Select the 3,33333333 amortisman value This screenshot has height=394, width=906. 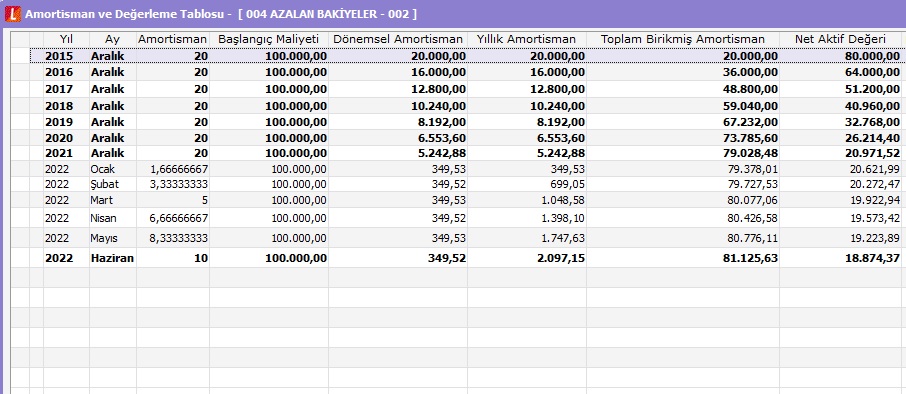[173, 184]
